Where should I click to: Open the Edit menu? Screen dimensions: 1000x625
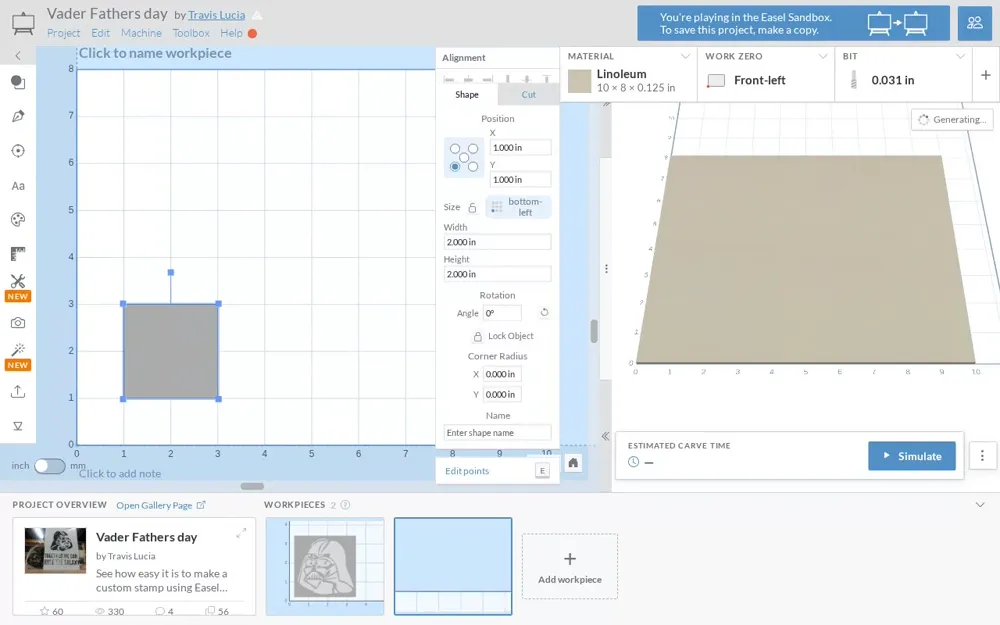100,33
